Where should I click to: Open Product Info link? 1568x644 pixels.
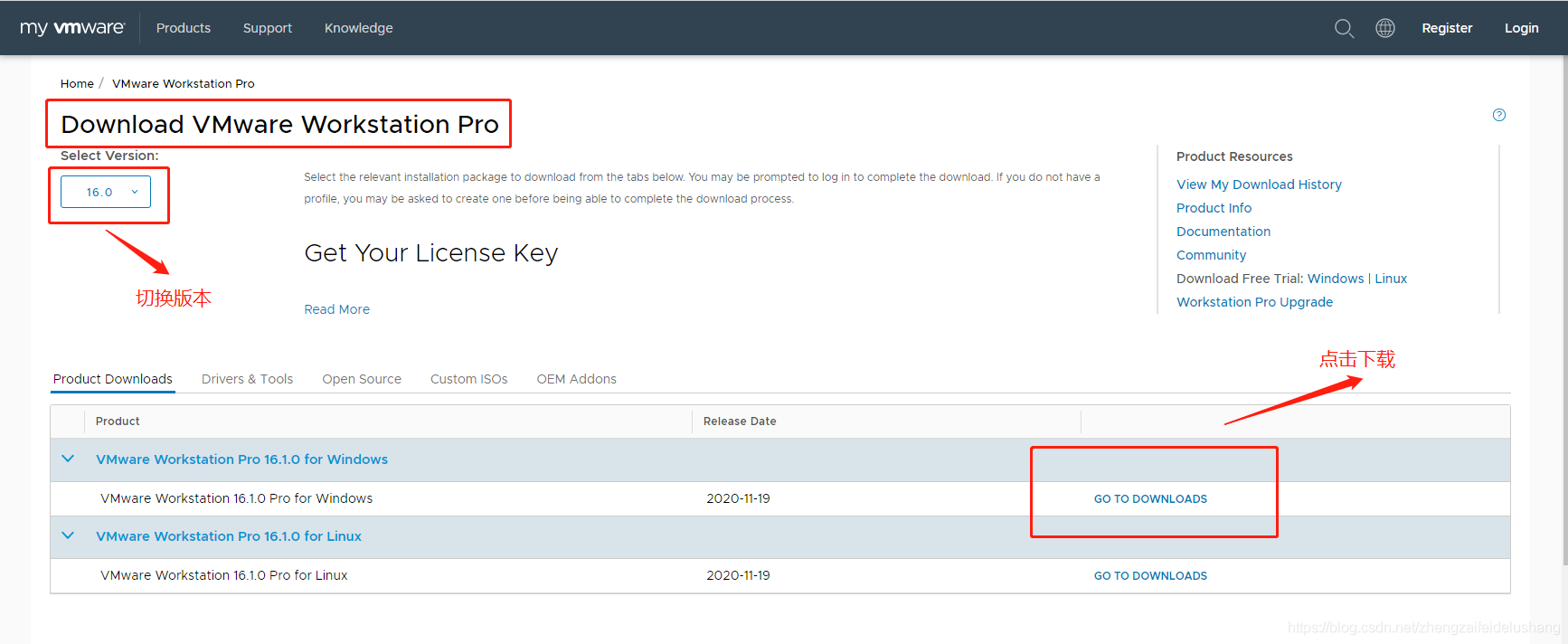(1214, 208)
